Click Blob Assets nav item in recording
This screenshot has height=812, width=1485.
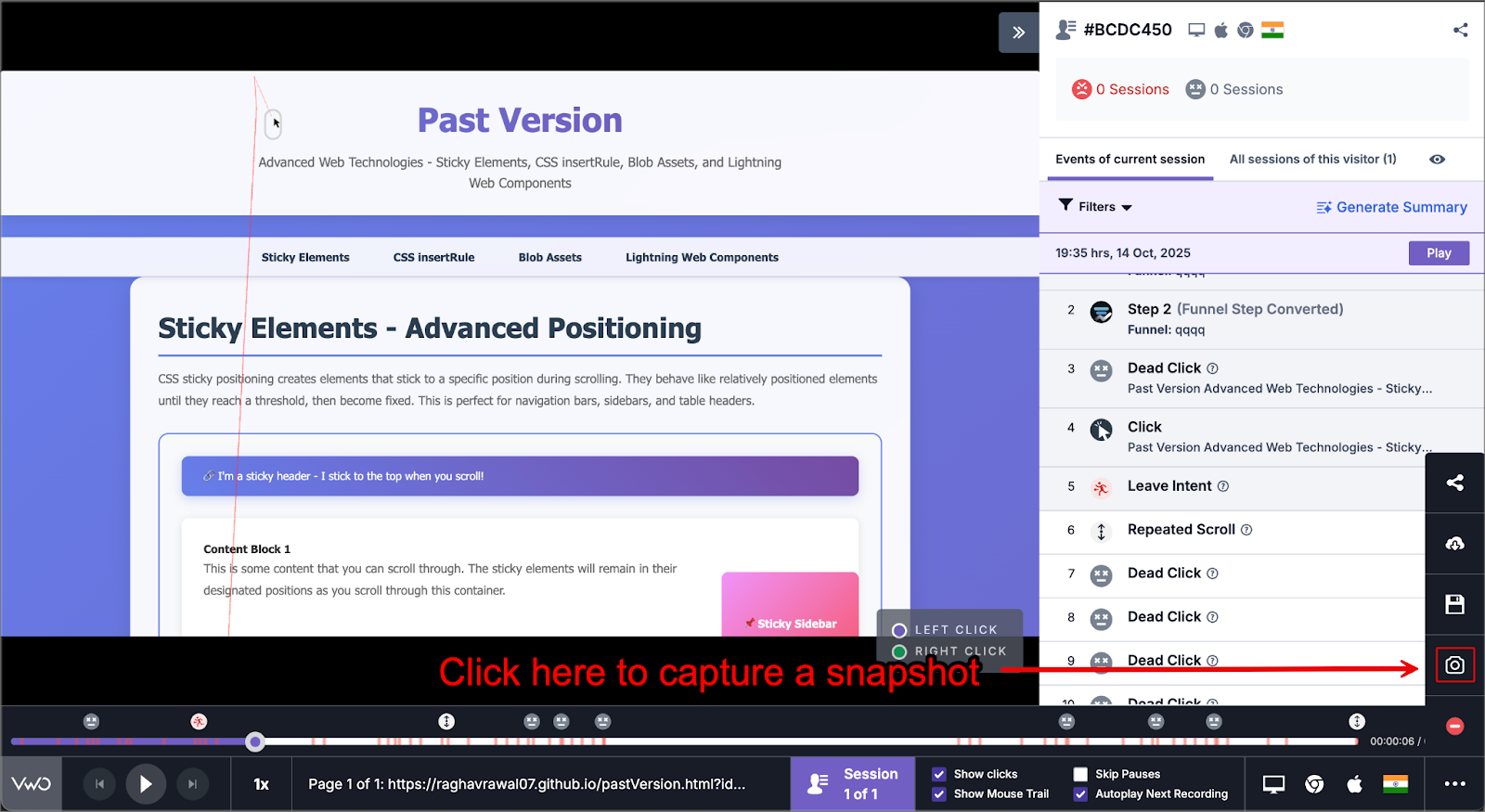click(x=550, y=258)
